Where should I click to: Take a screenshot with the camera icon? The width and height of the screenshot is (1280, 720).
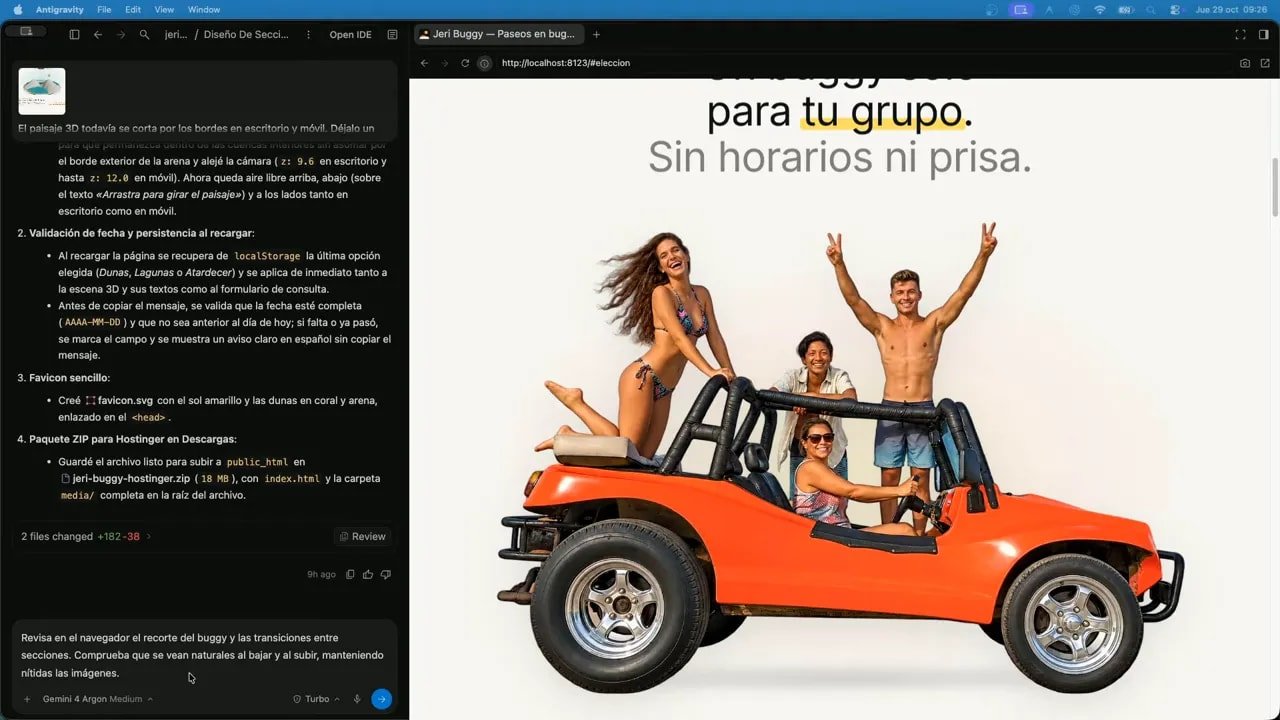(1245, 63)
